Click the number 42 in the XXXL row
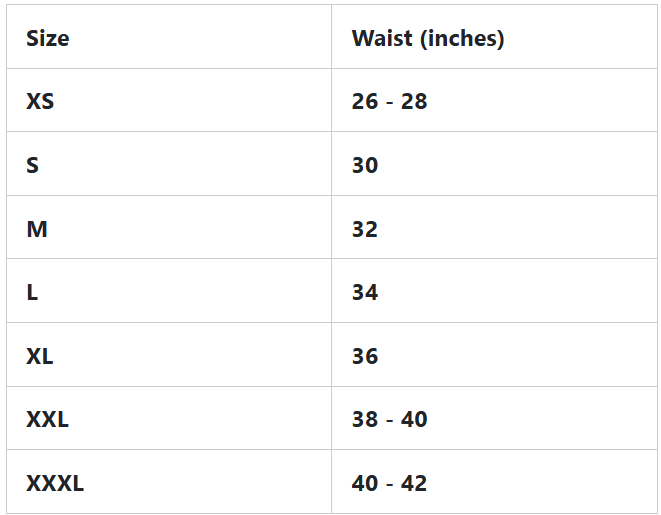Viewport: 661px width, 515px height. 414,484
